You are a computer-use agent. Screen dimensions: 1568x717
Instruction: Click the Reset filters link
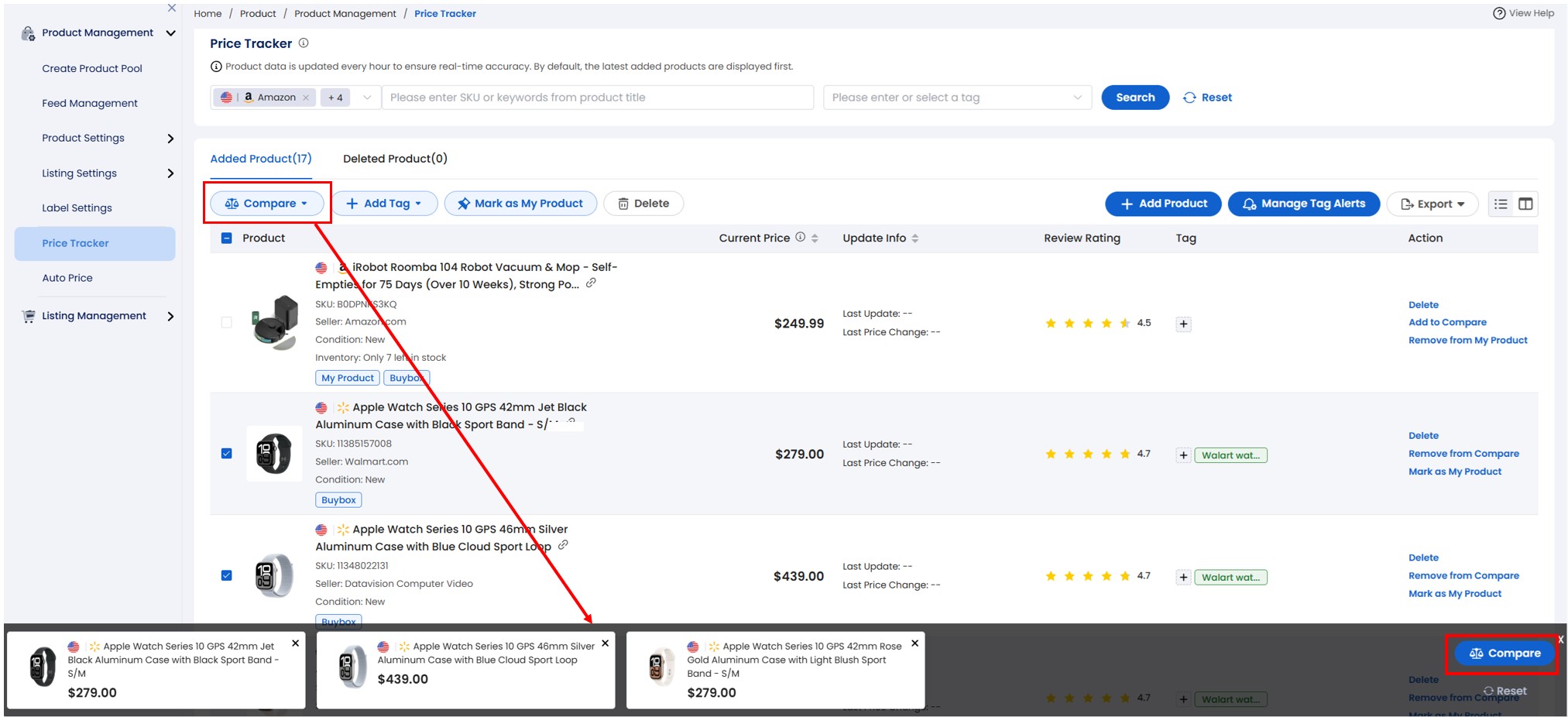1207,98
